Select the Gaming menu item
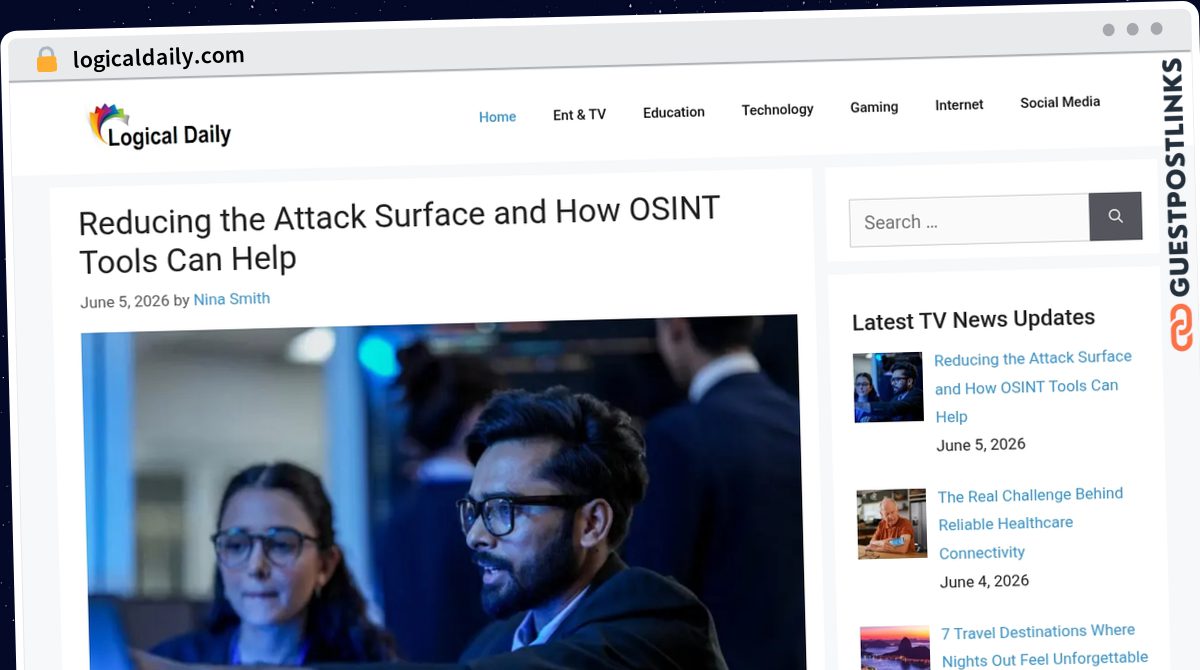This screenshot has width=1200, height=670. point(874,107)
